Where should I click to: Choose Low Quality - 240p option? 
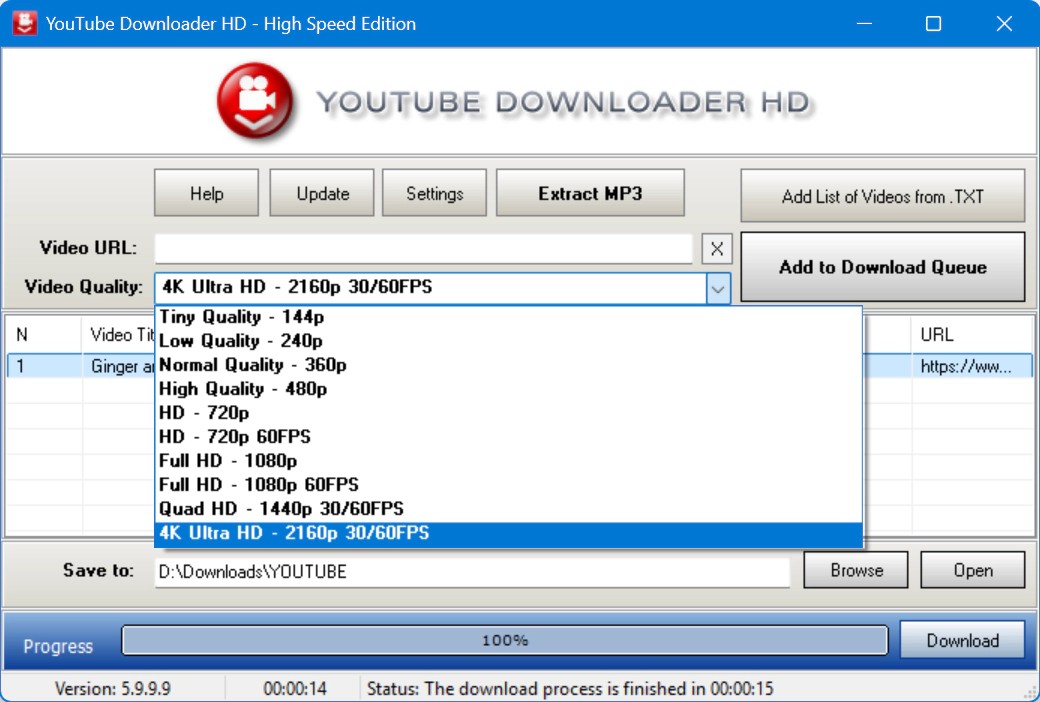point(241,341)
